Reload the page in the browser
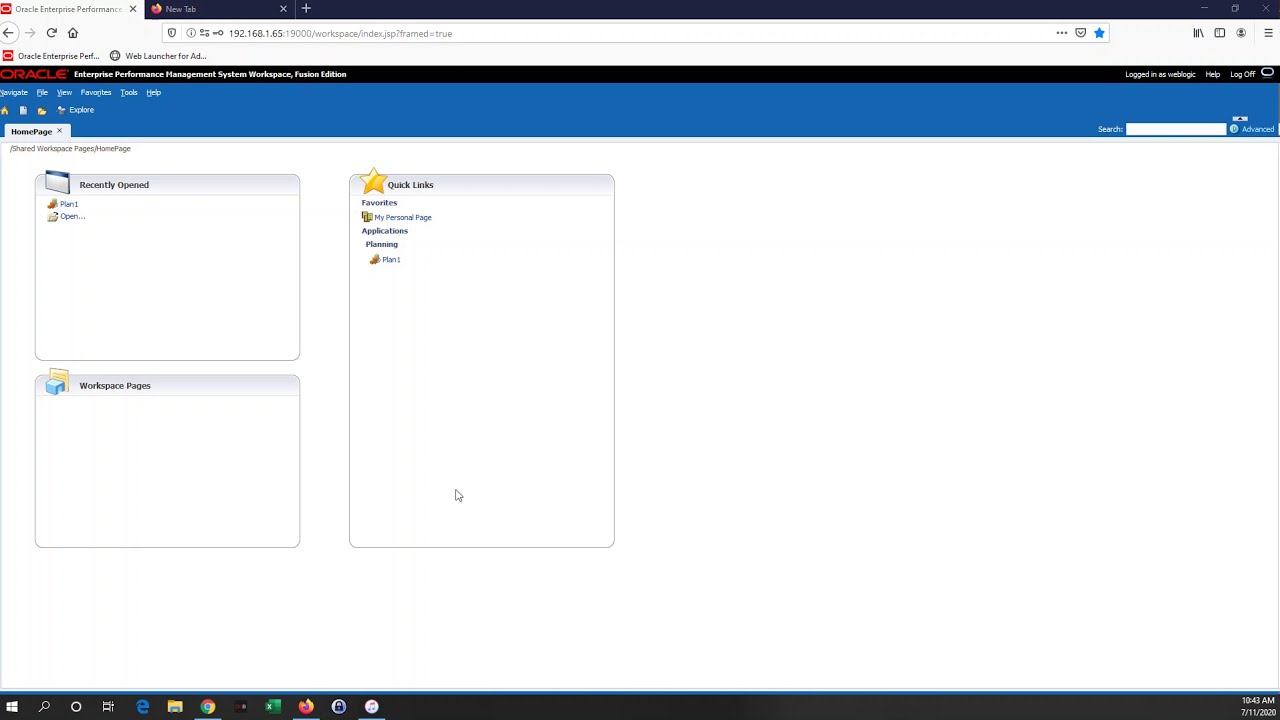This screenshot has width=1280, height=720. [51, 33]
